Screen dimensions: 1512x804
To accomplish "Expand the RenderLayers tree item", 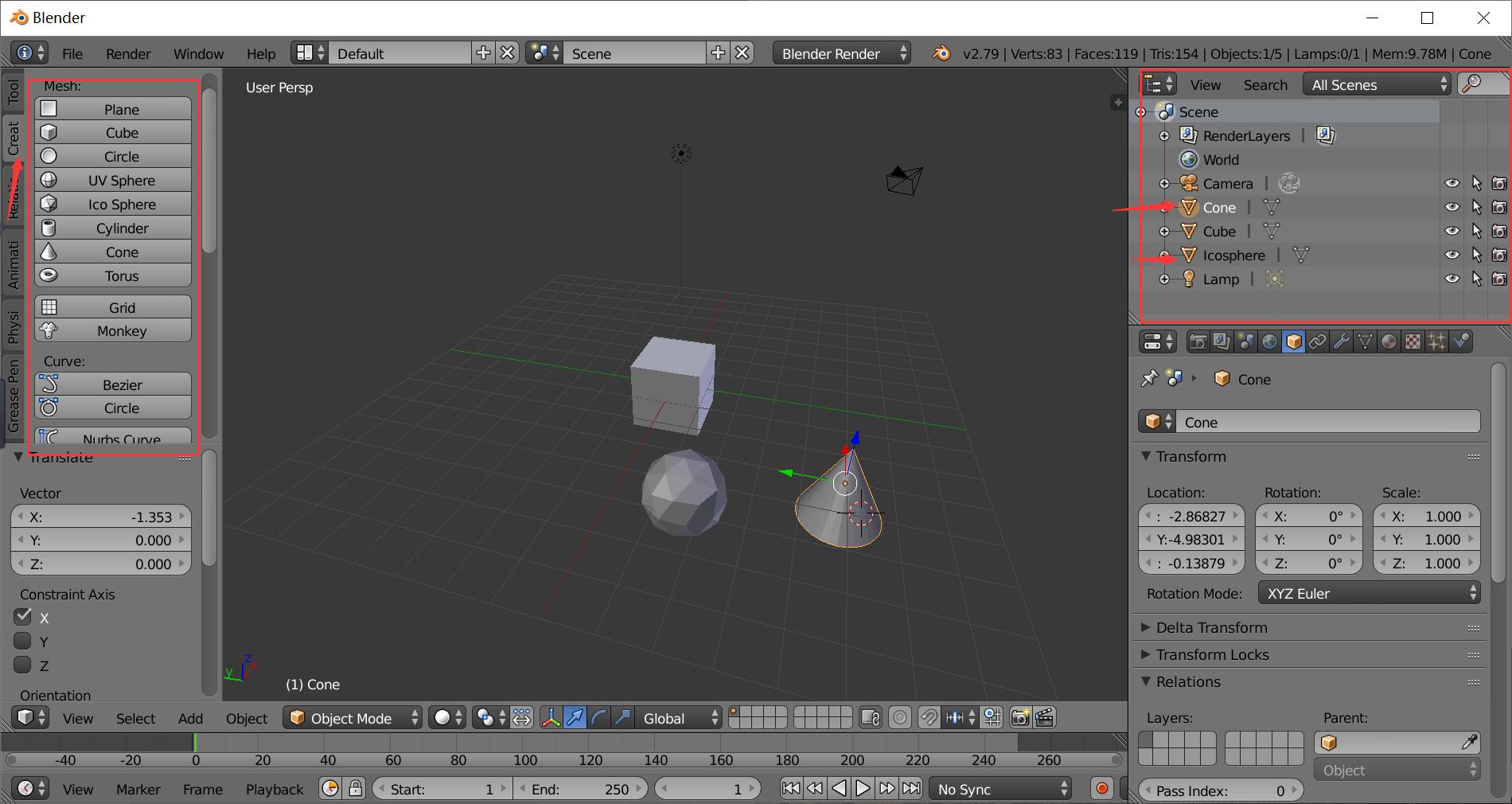I will 1164,136.
